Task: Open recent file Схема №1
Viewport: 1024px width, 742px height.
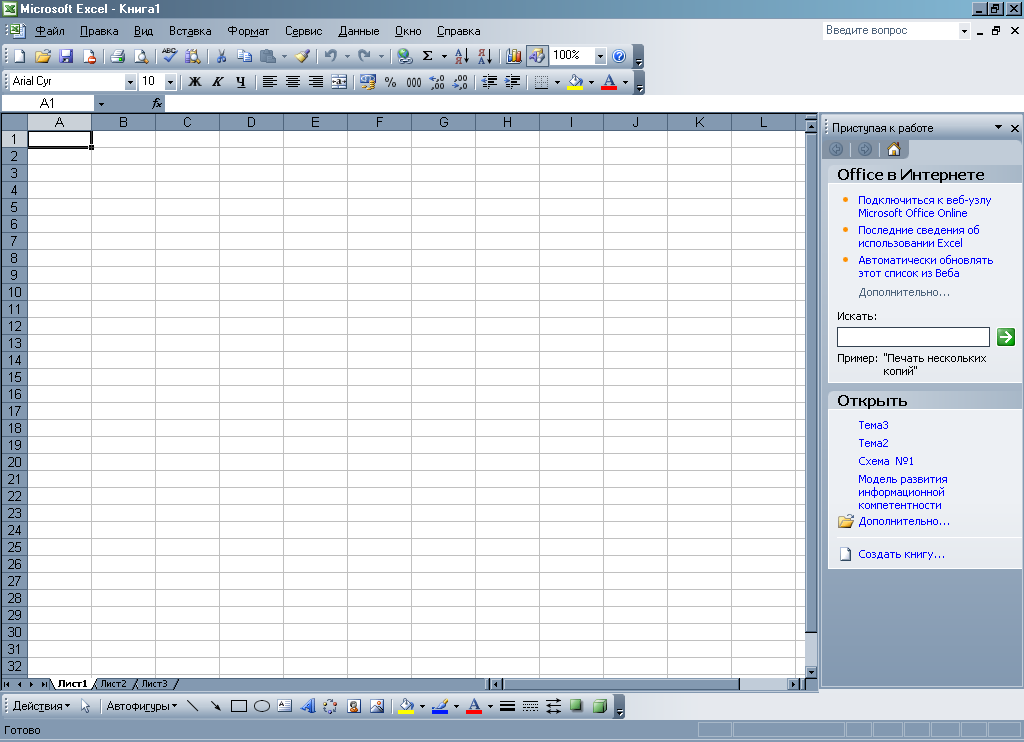Action: (x=886, y=461)
